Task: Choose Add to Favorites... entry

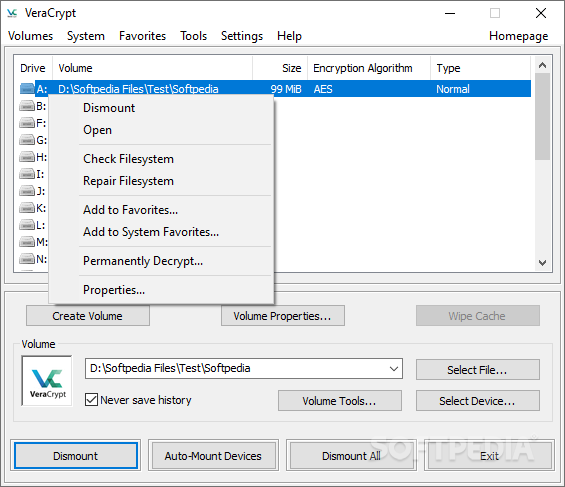Action: tap(161, 210)
